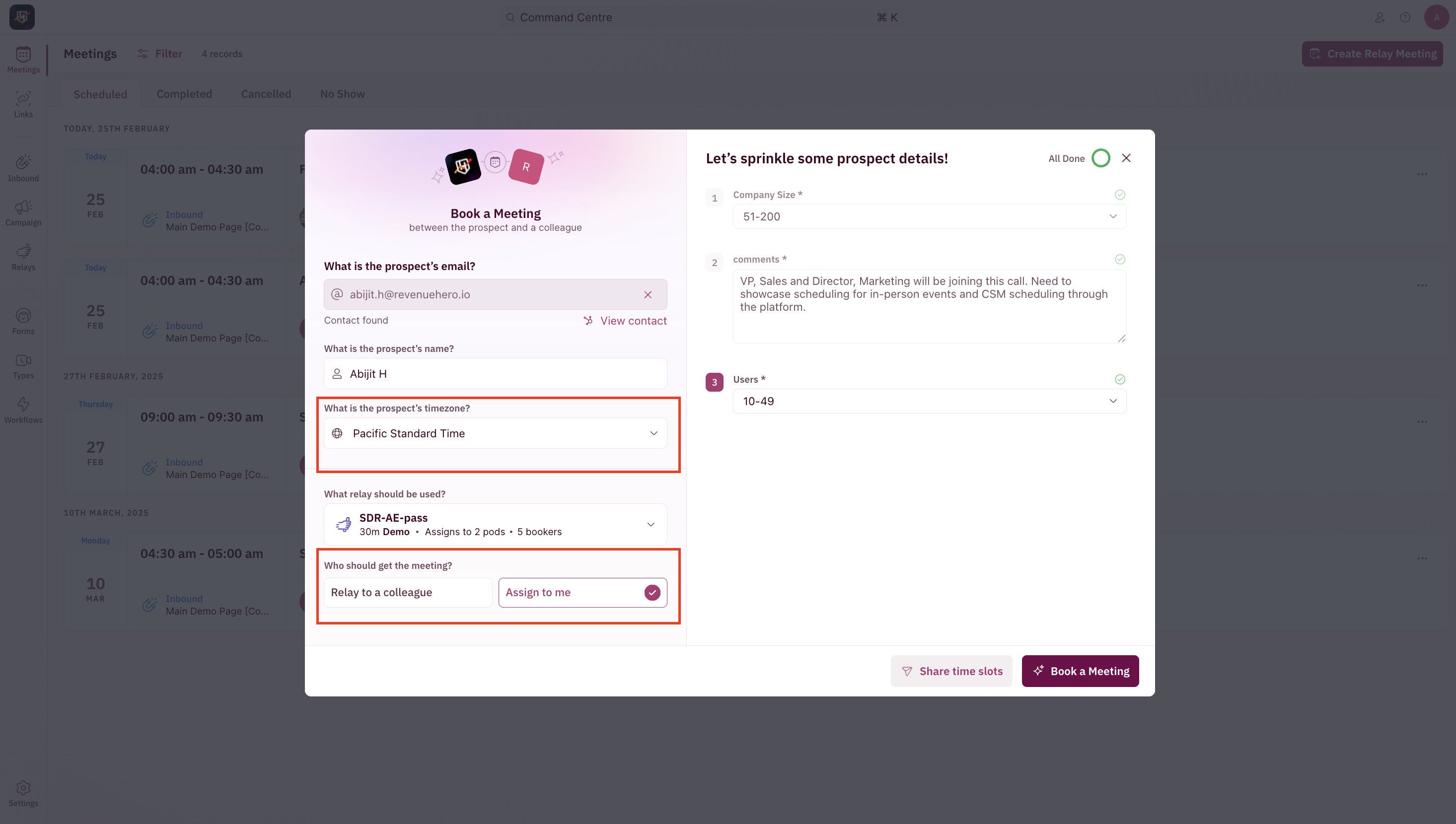The width and height of the screenshot is (1456, 824).
Task: Toggle the All Done progress circle
Action: 1100,158
